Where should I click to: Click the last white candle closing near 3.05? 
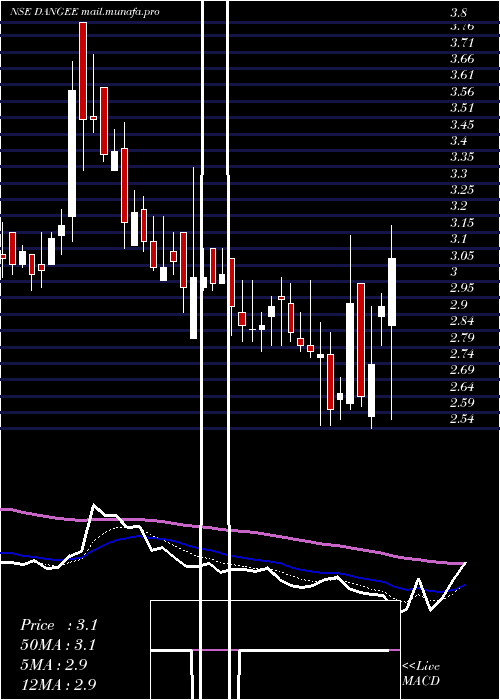[392, 292]
